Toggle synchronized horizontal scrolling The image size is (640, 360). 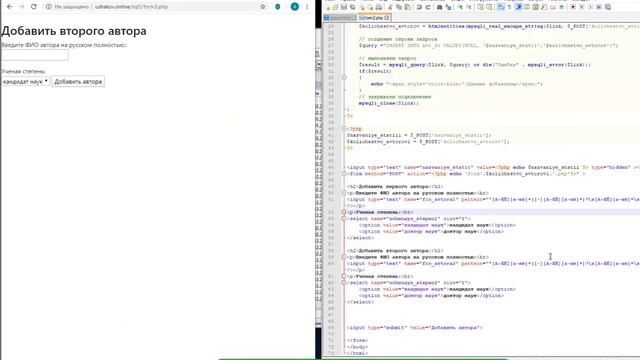[x=489, y=7]
